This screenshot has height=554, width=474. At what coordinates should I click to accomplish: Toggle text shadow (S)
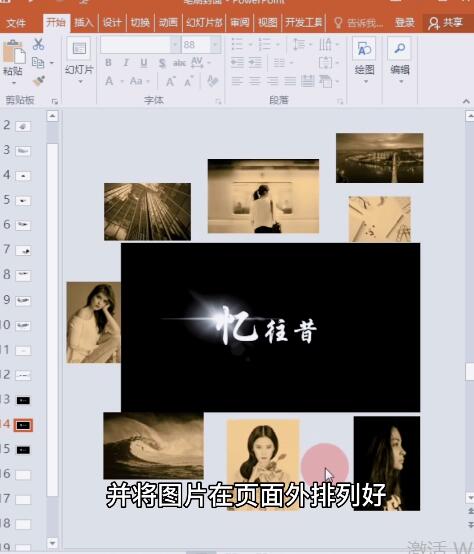162,63
